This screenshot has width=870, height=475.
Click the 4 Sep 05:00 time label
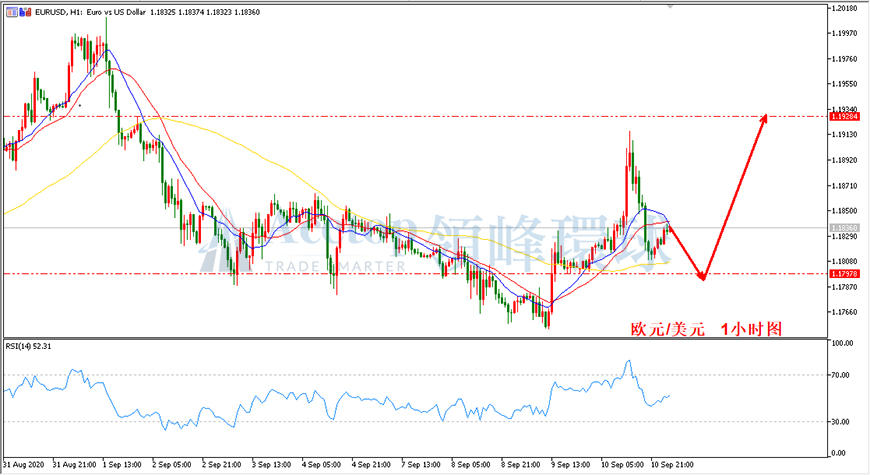(x=321, y=464)
